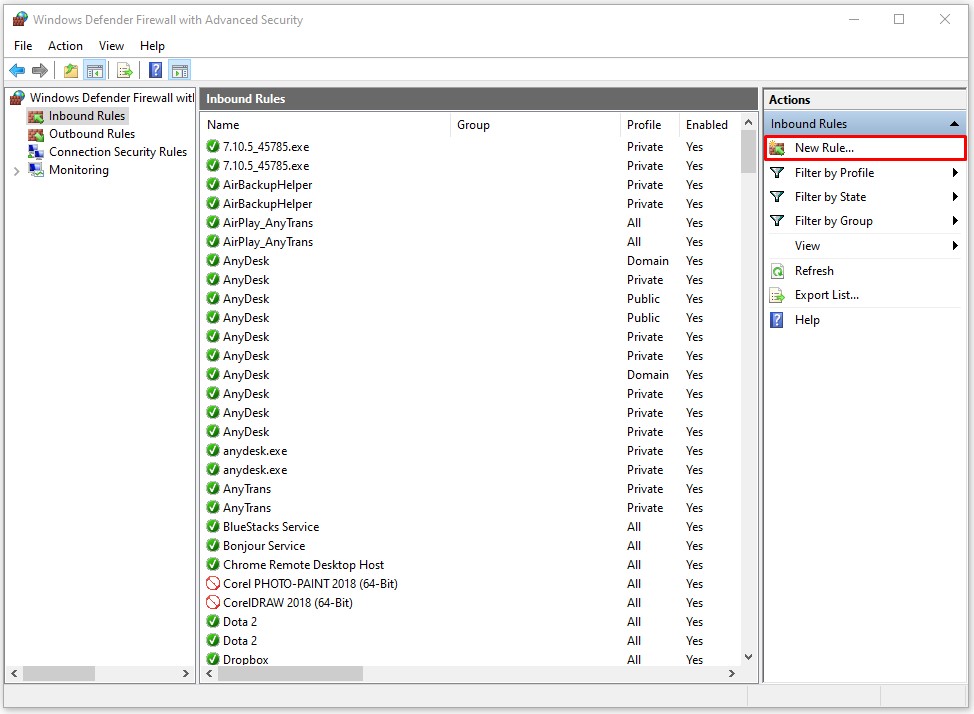974x714 pixels.
Task: Click rule list vertical scrollbar down arrow
Action: (x=749, y=657)
